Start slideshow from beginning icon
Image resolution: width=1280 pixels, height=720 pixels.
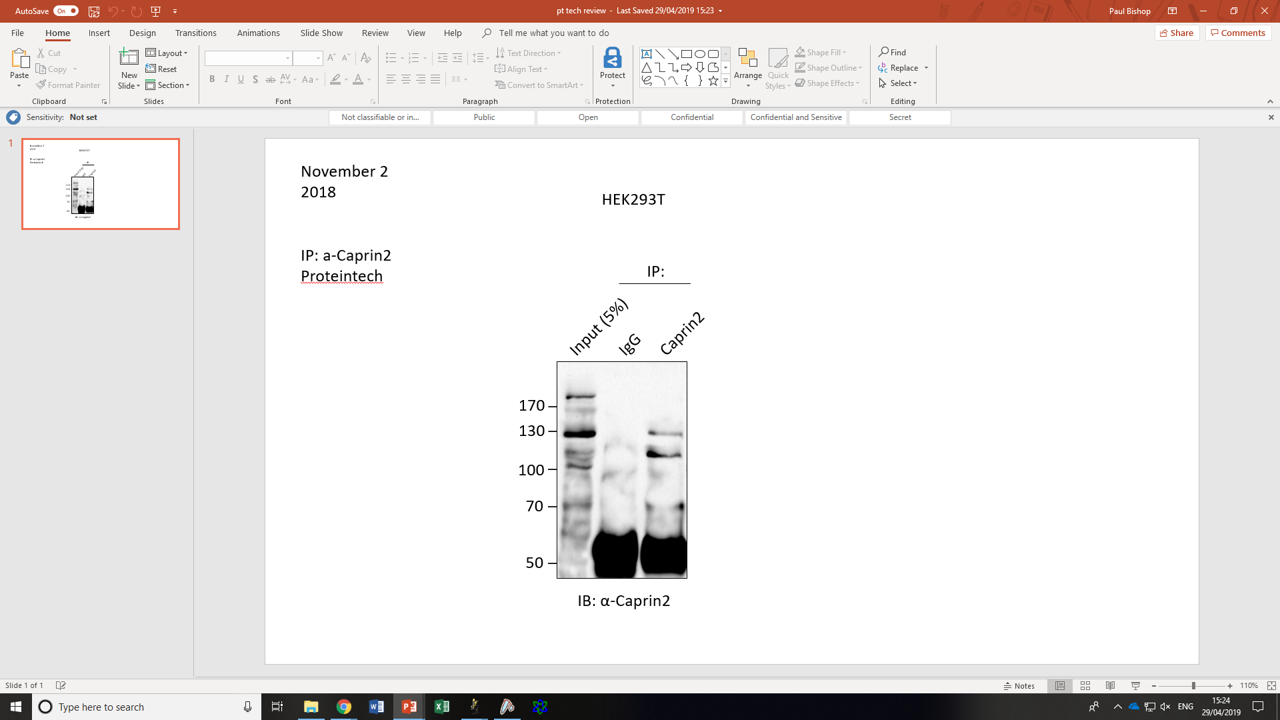click(155, 11)
